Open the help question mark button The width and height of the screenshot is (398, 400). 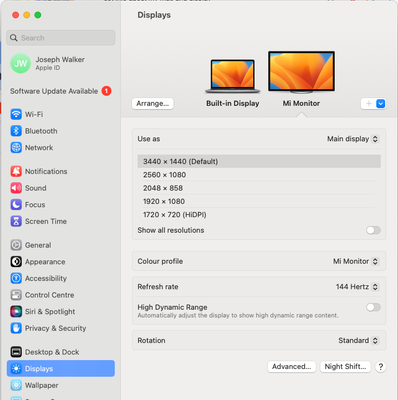pyautogui.click(x=380, y=367)
